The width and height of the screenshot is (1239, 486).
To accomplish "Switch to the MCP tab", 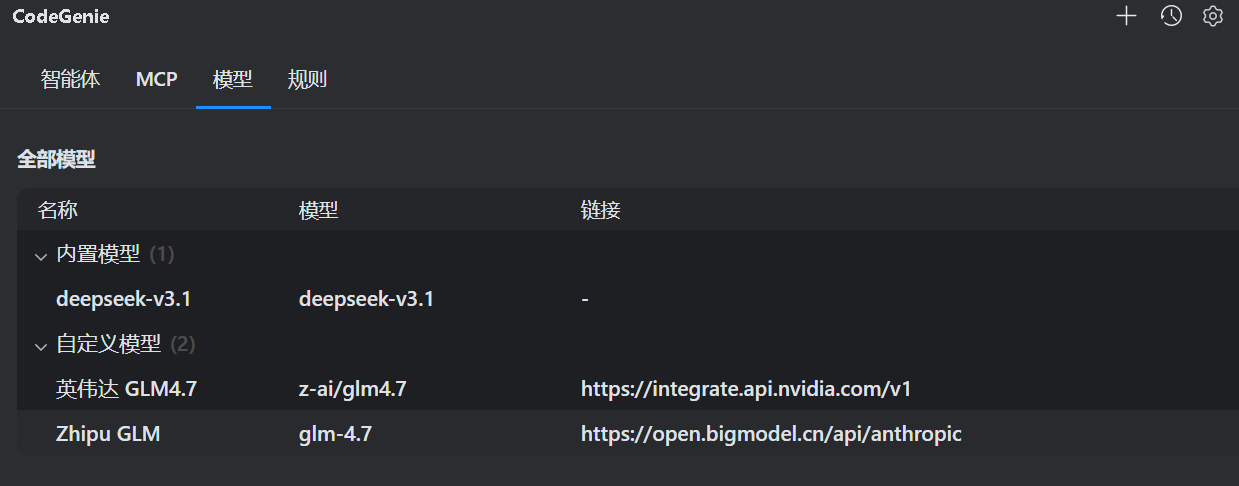I will (156, 80).
